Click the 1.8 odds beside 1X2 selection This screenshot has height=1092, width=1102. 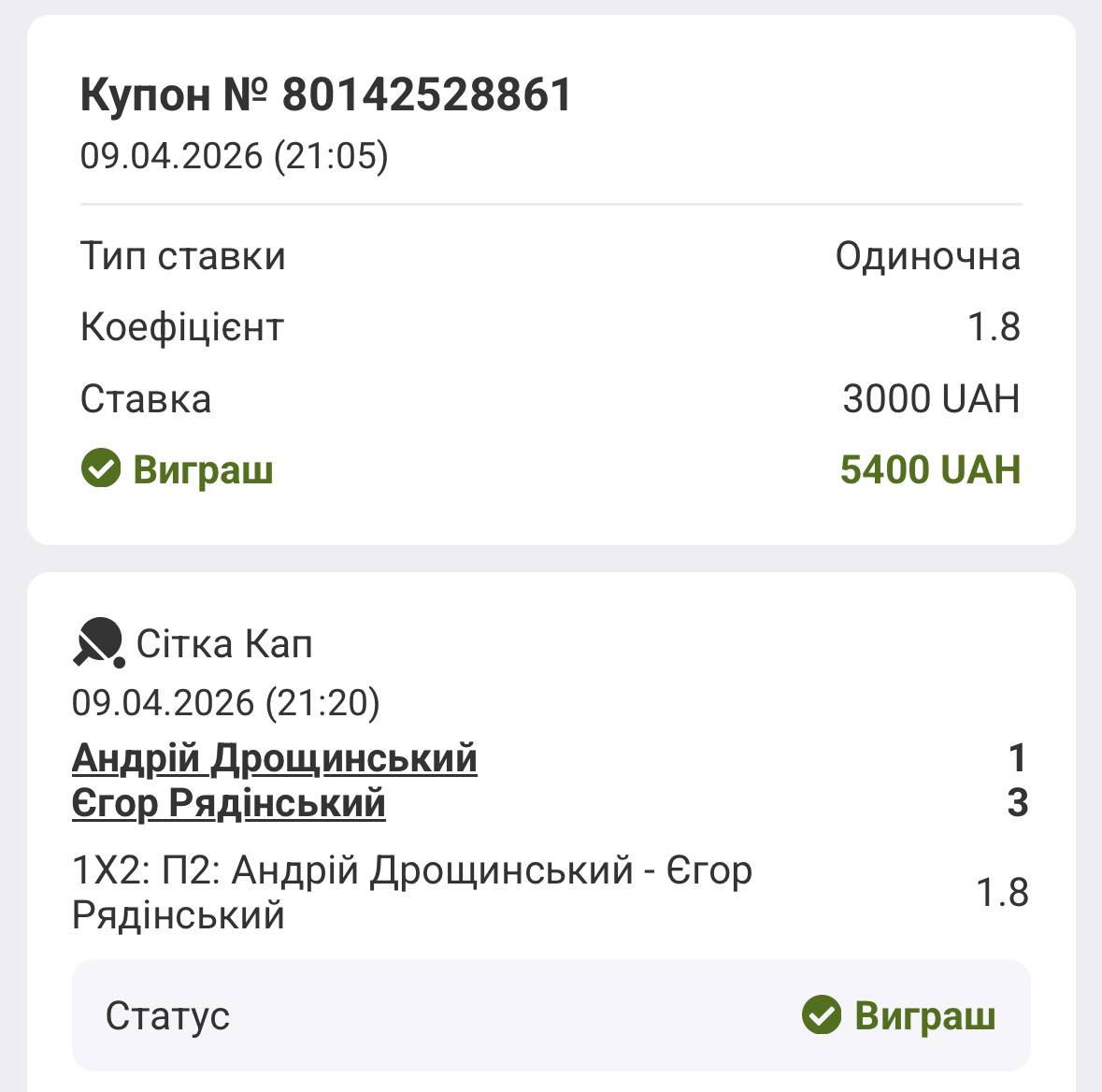1002,893
